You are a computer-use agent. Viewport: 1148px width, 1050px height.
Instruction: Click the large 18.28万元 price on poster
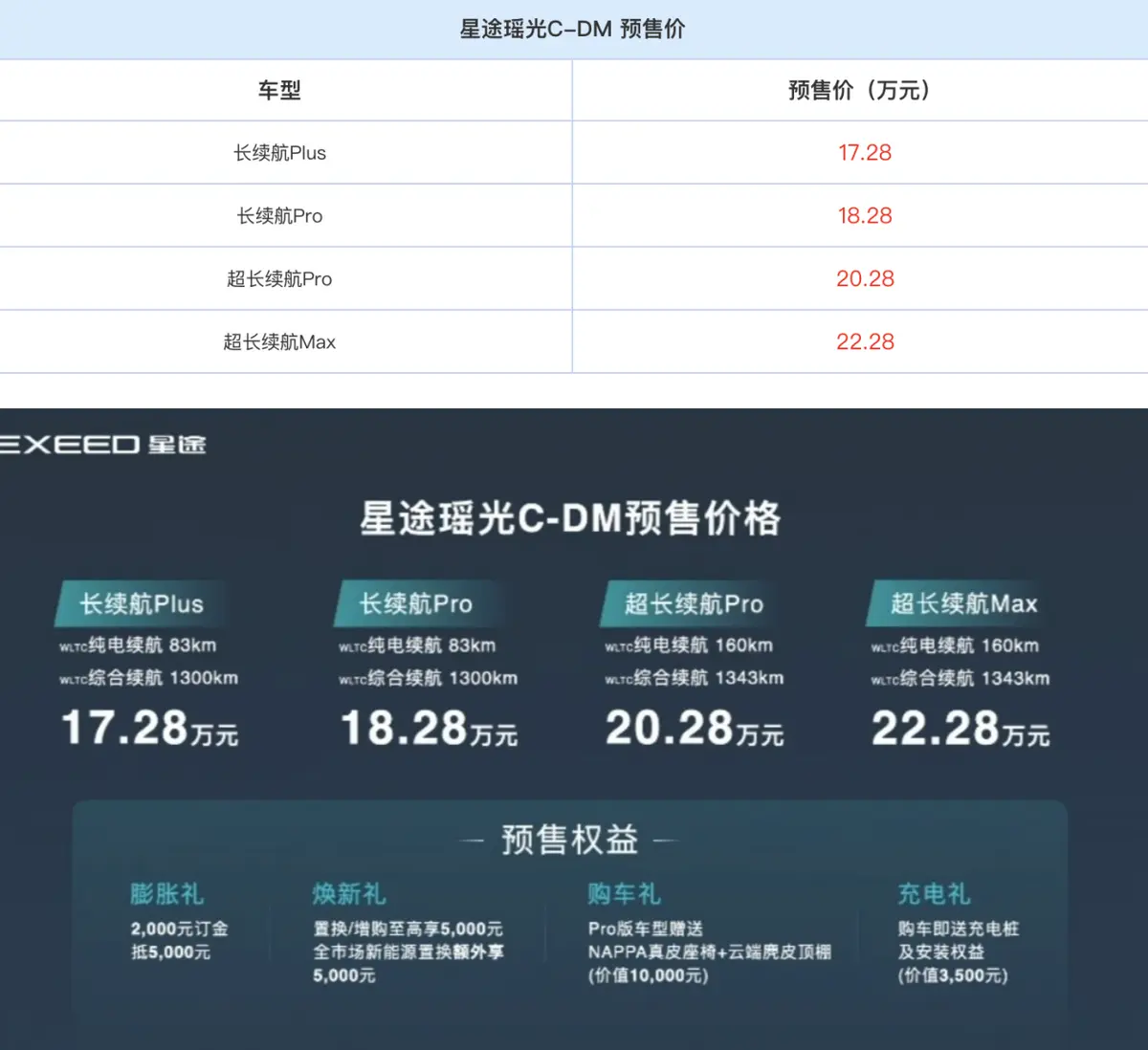click(x=429, y=728)
